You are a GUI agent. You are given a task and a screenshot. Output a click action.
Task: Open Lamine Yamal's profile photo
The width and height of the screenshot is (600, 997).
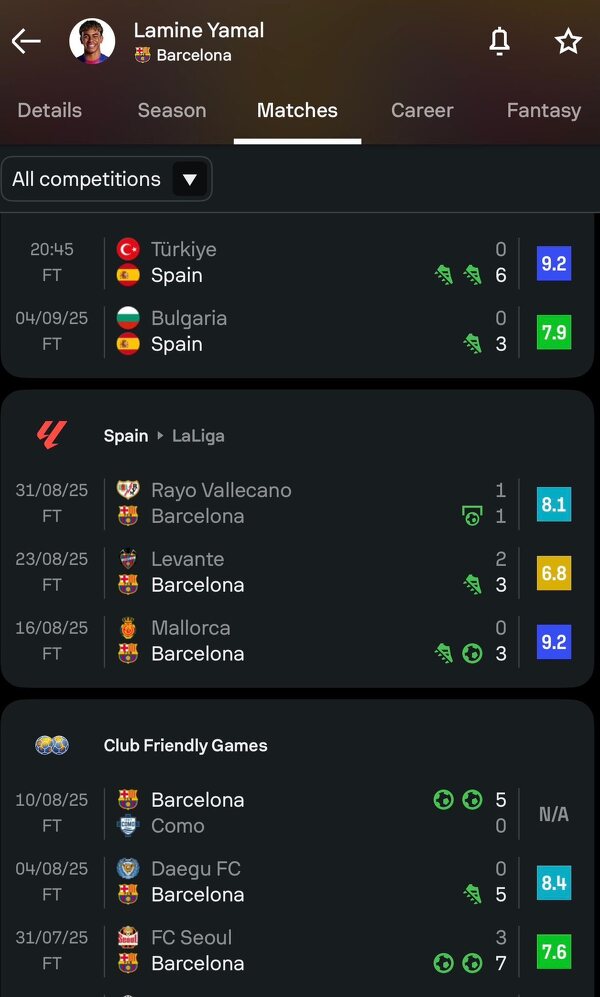pos(92,41)
